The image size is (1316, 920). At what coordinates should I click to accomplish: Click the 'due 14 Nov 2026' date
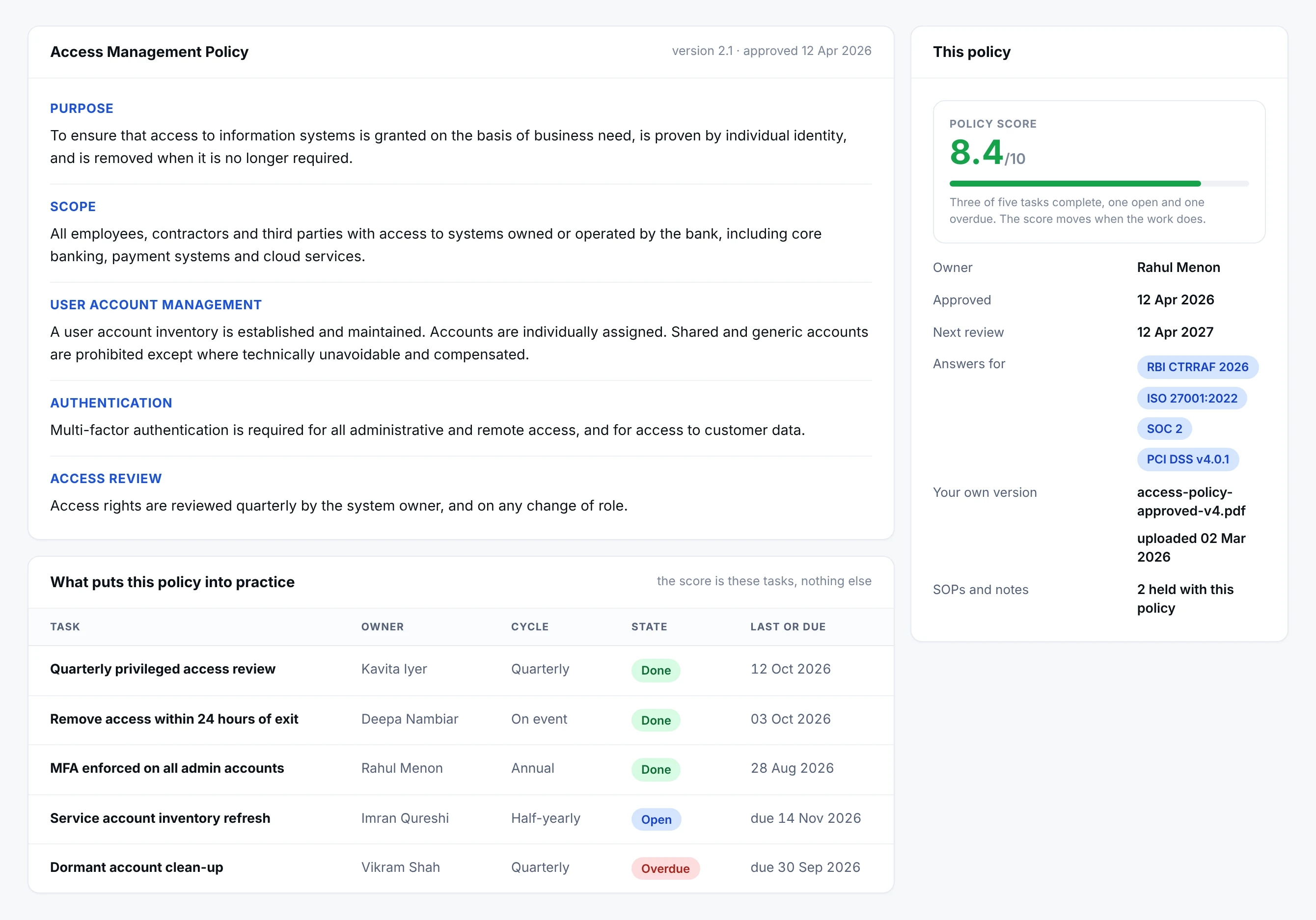click(805, 818)
